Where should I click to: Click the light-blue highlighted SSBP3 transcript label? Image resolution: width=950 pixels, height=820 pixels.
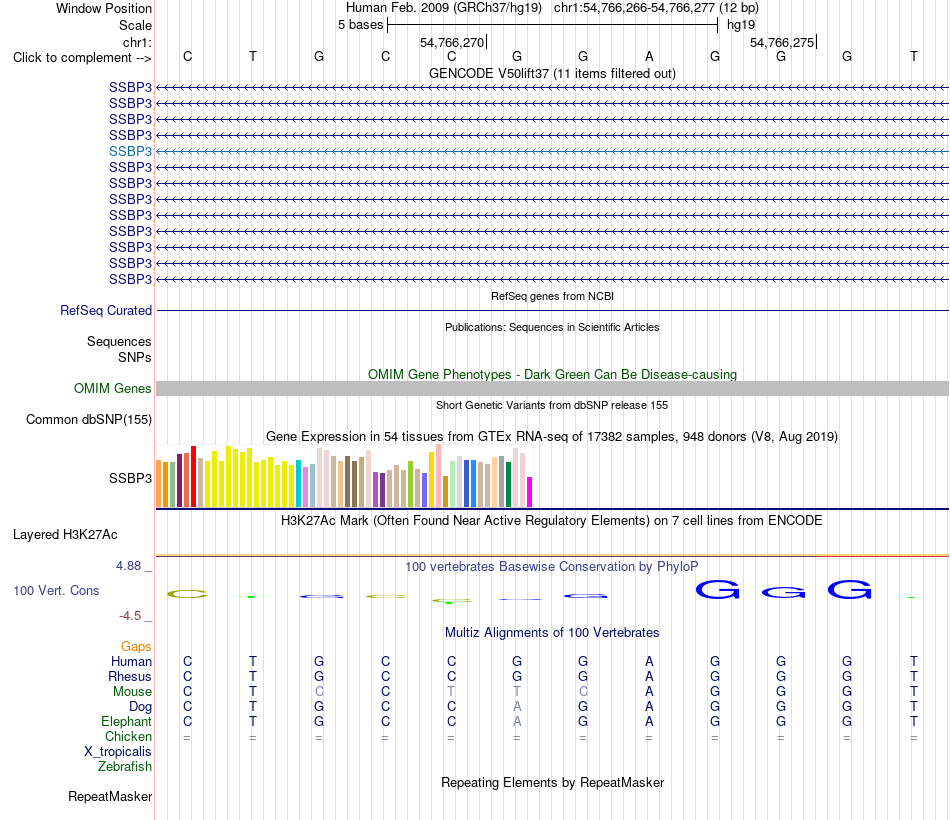pyautogui.click(x=130, y=151)
